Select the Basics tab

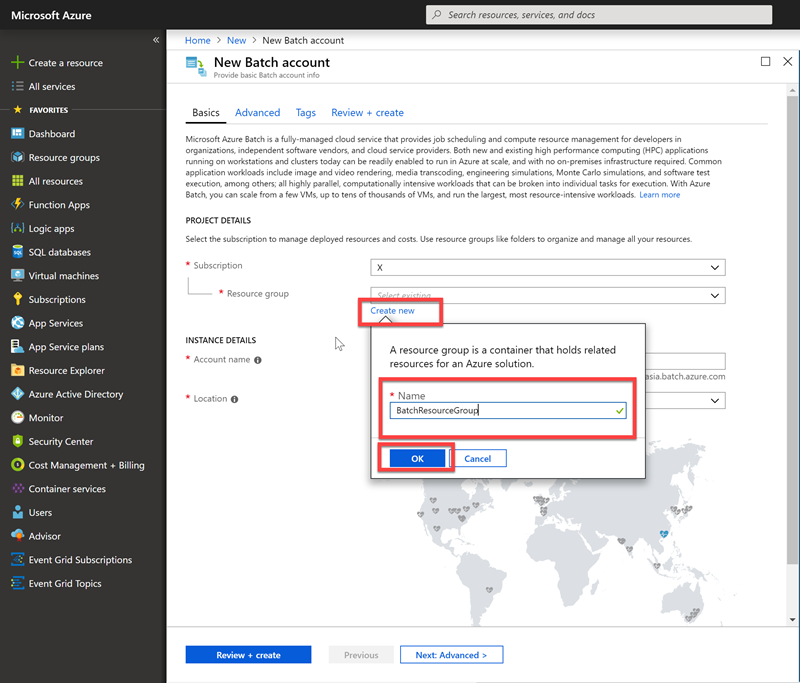tap(206, 113)
